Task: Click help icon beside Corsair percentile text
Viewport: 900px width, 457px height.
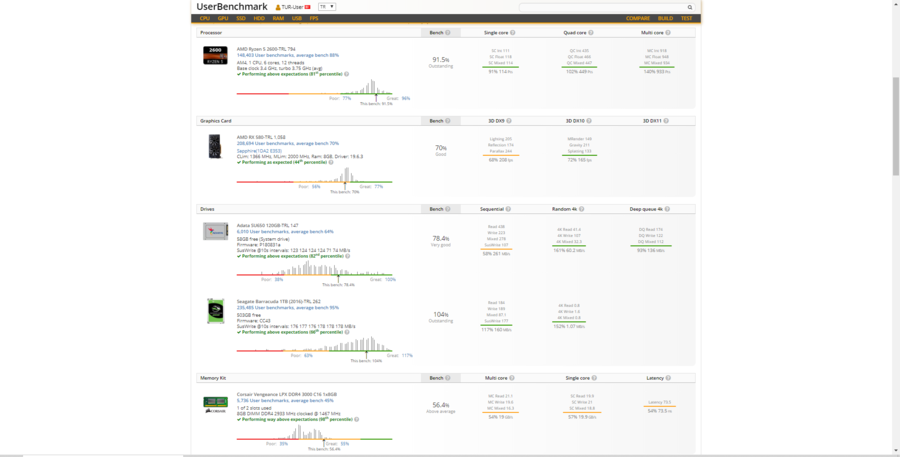Action: pos(356,420)
